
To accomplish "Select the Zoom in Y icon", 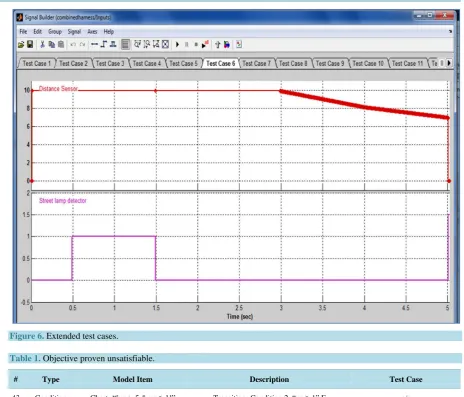I will coord(147,44).
